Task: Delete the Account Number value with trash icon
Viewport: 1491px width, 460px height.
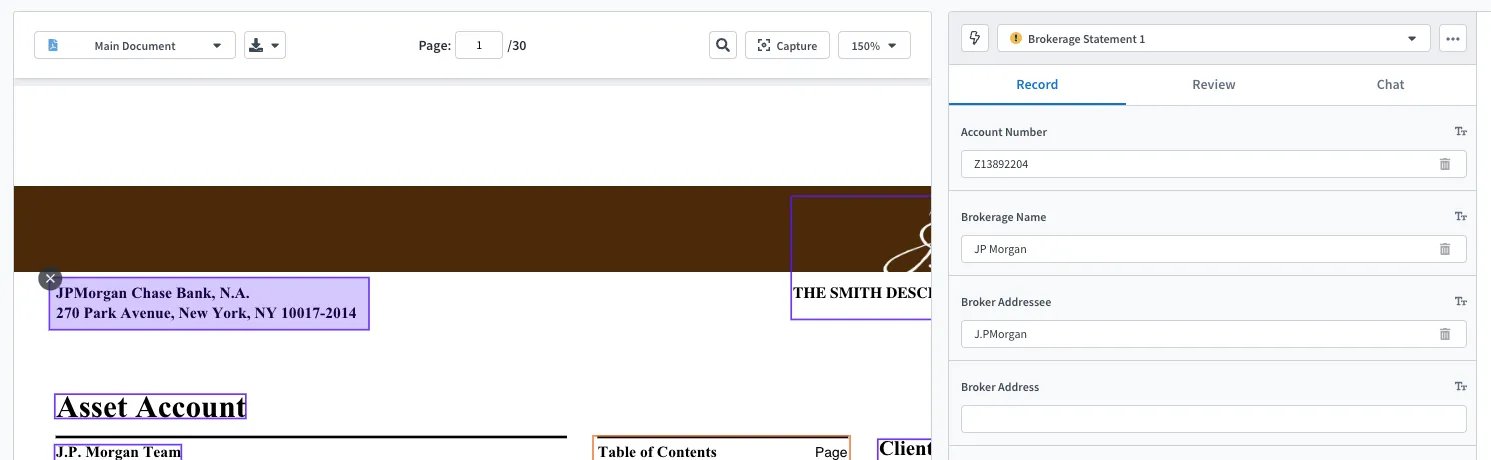Action: point(1445,164)
